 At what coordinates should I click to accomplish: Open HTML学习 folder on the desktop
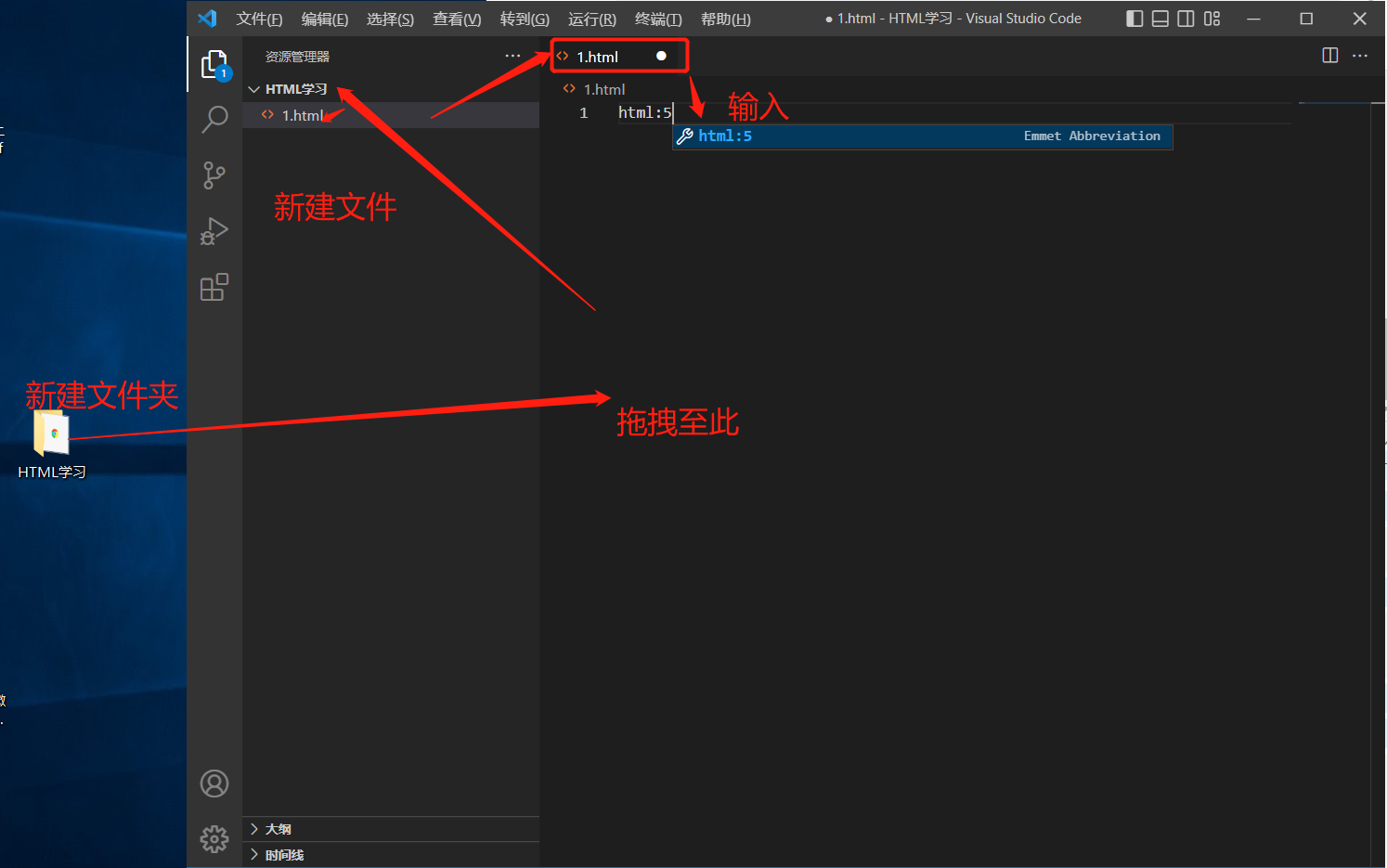coord(52,444)
